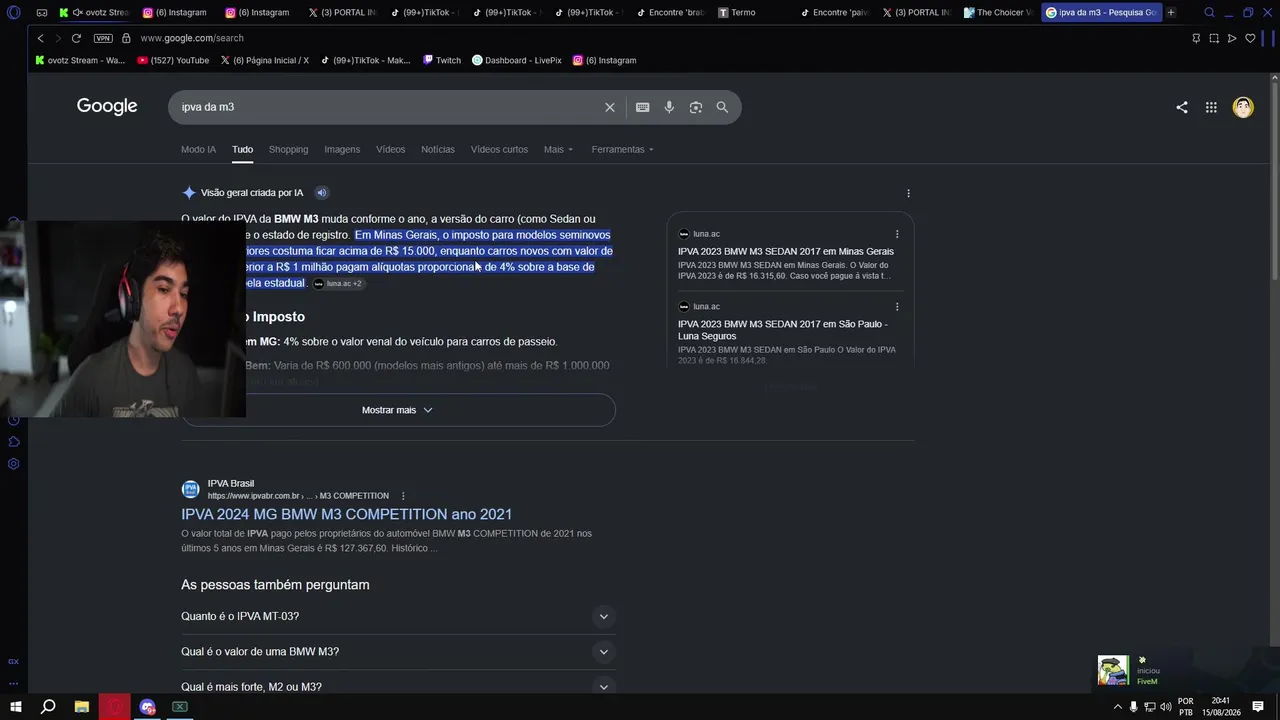This screenshot has height=720, width=1280.
Task: Expand question 'Qual é mais forte, M2 ou M3?'
Action: (x=398, y=687)
